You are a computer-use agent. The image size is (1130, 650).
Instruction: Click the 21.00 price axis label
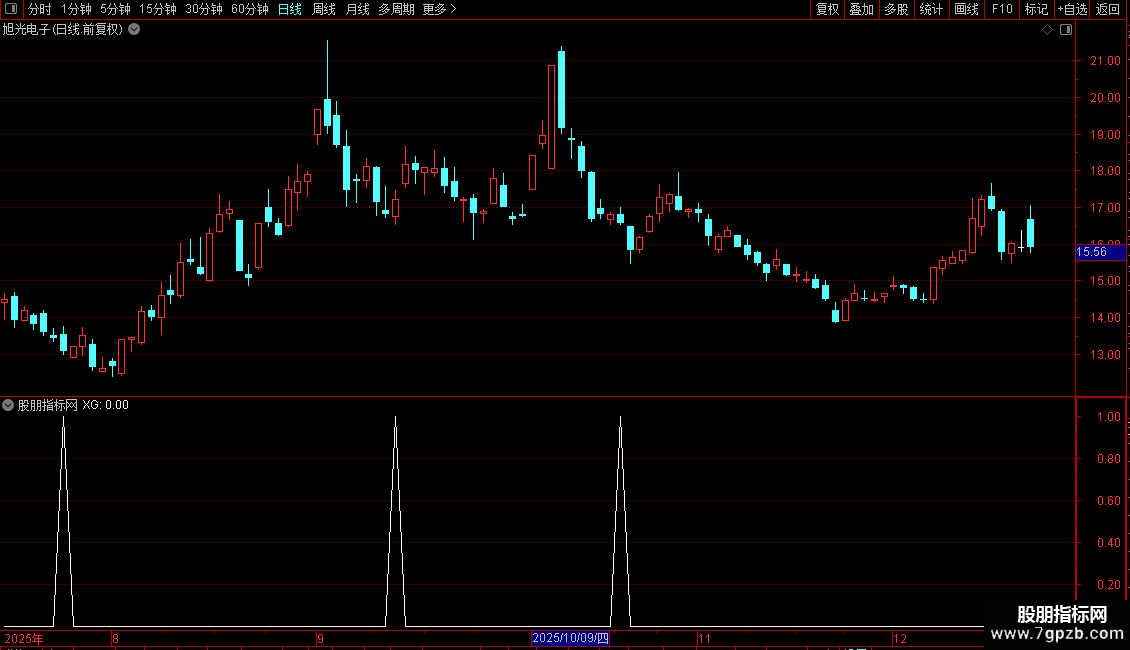click(1105, 61)
